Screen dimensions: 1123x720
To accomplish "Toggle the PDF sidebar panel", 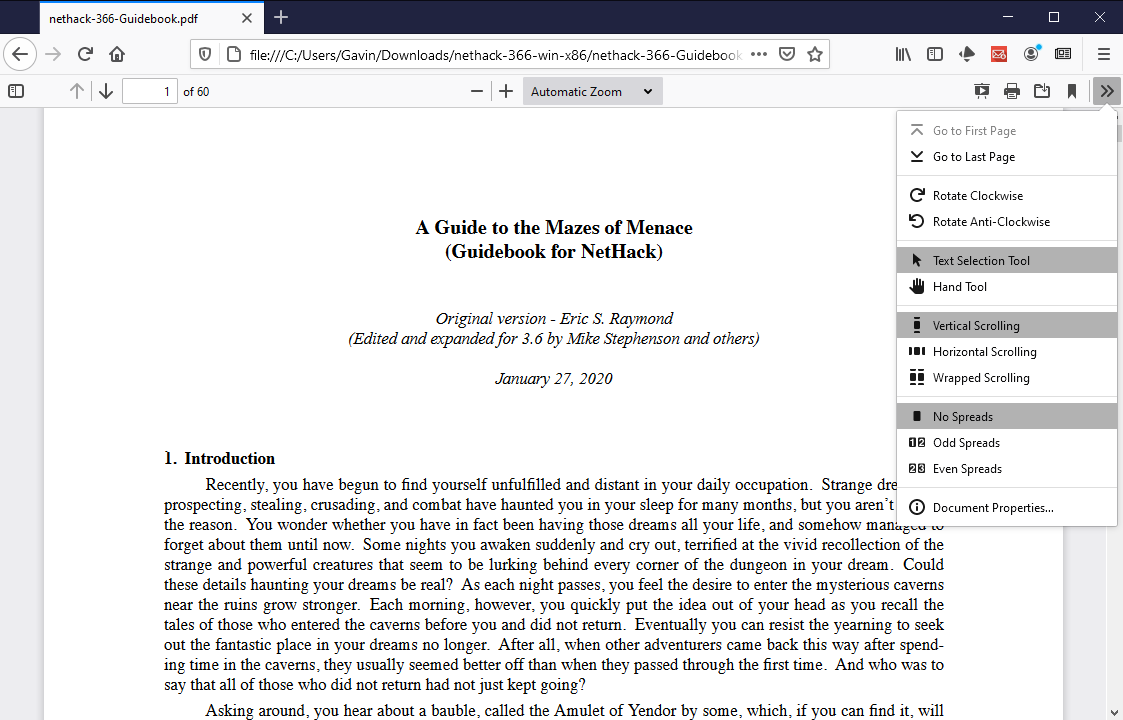I will pyautogui.click(x=16, y=91).
